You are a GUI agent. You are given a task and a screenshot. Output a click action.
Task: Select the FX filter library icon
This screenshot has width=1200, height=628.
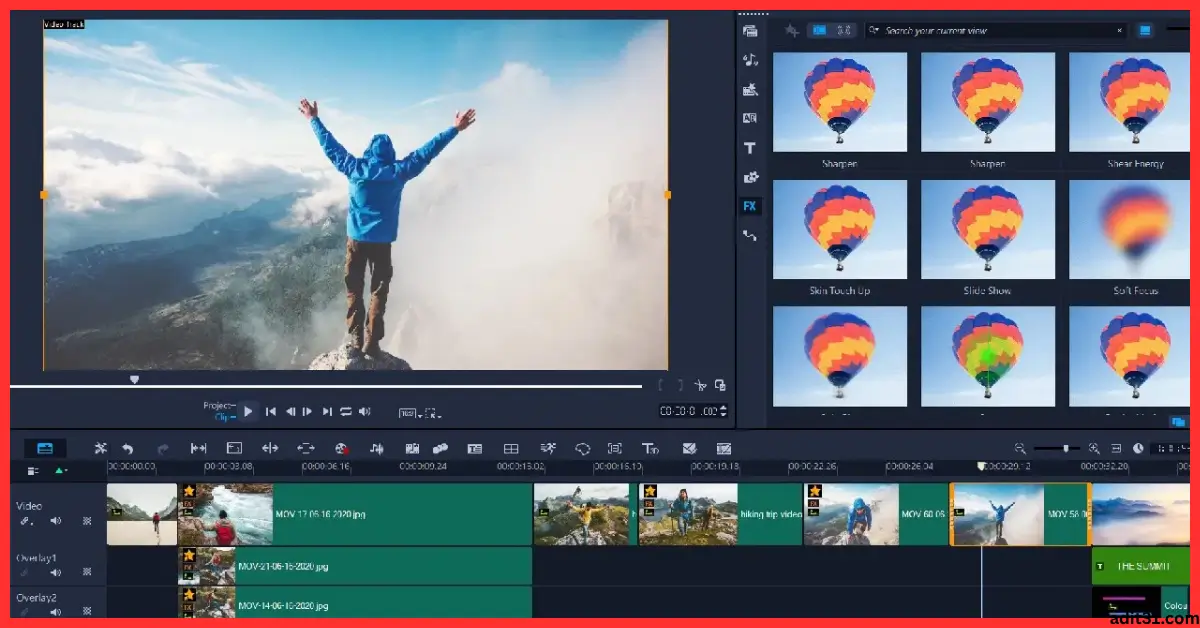[750, 206]
